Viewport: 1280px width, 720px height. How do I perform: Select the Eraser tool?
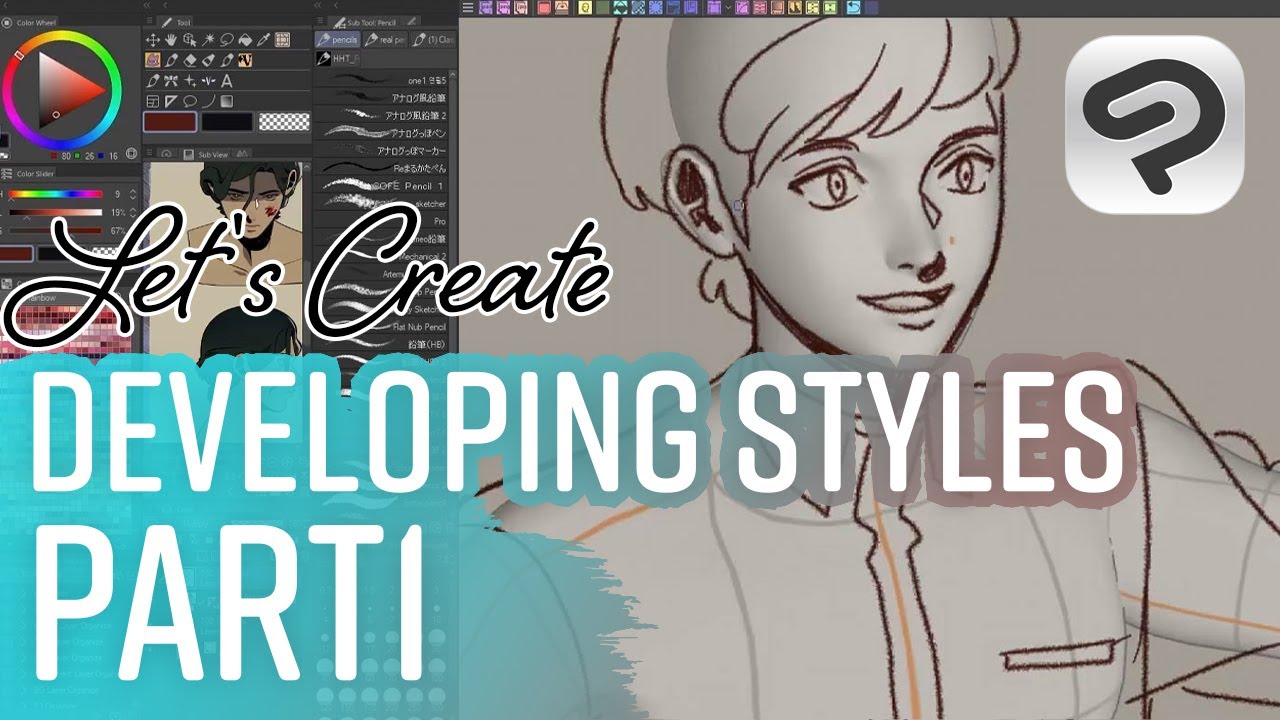[x=190, y=60]
